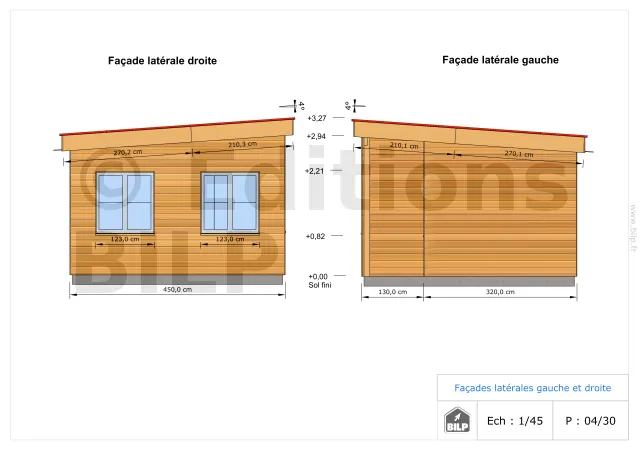Click the BILP house logo
The width and height of the screenshot is (640, 453).
pyautogui.click(x=455, y=420)
